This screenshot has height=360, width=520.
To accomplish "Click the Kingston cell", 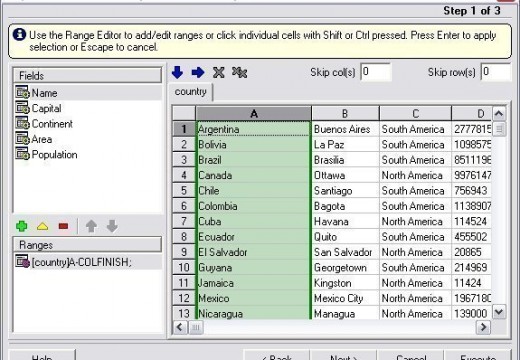I will coord(345,283).
